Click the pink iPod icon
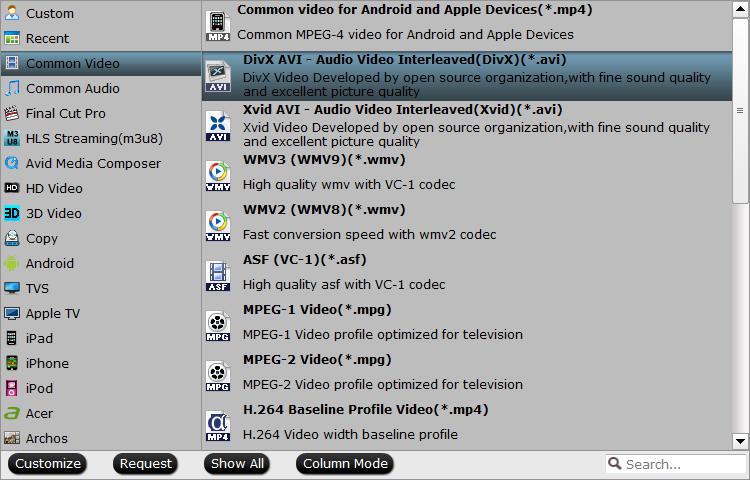750x480 pixels. [x=12, y=388]
